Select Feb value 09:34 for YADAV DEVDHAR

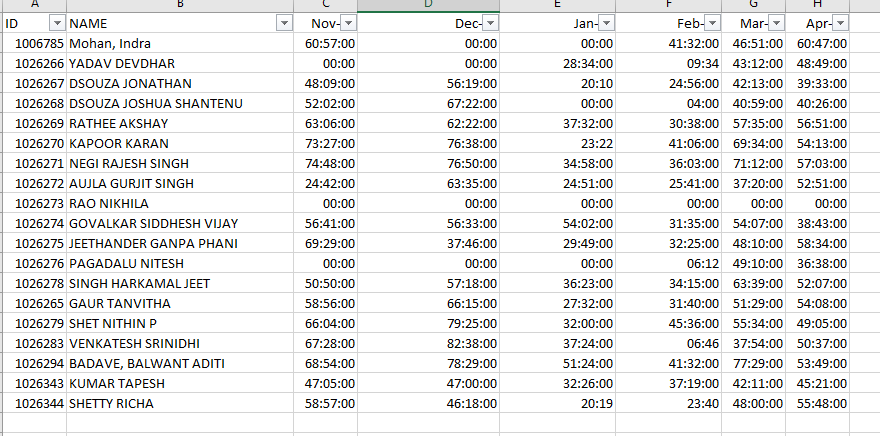coord(668,63)
